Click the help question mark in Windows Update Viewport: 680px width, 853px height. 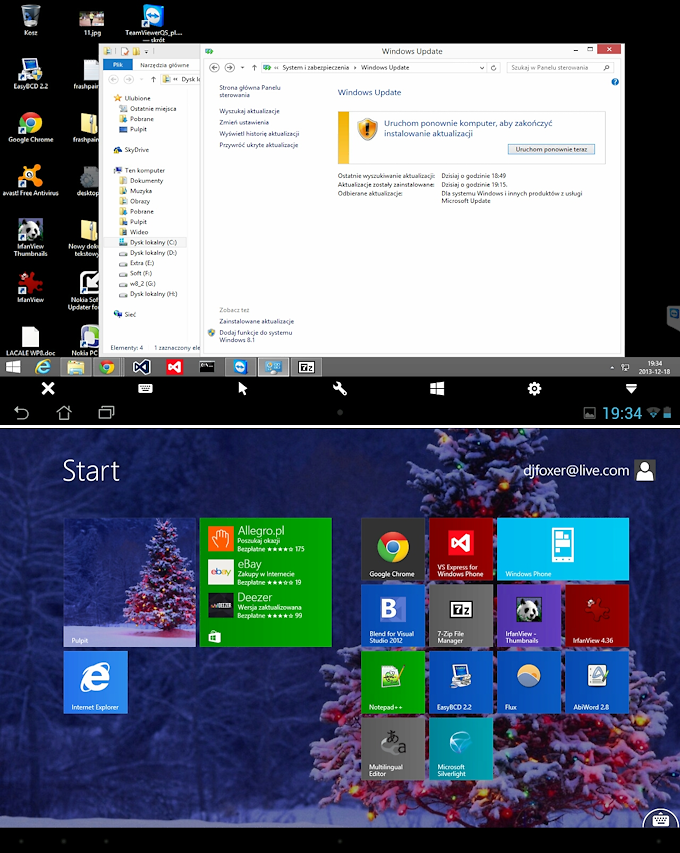click(x=615, y=82)
